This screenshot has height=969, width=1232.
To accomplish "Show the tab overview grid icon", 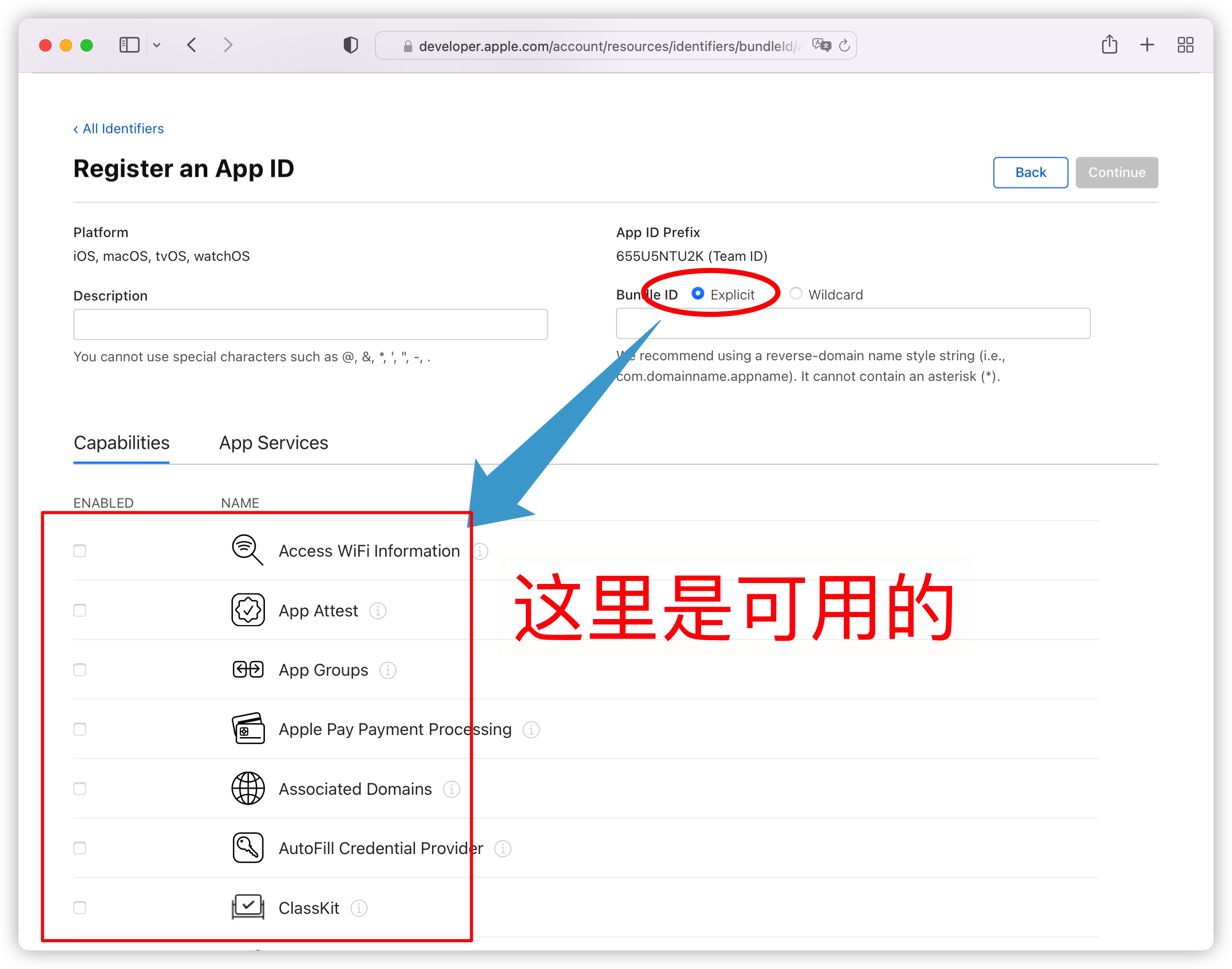I will tap(1185, 45).
